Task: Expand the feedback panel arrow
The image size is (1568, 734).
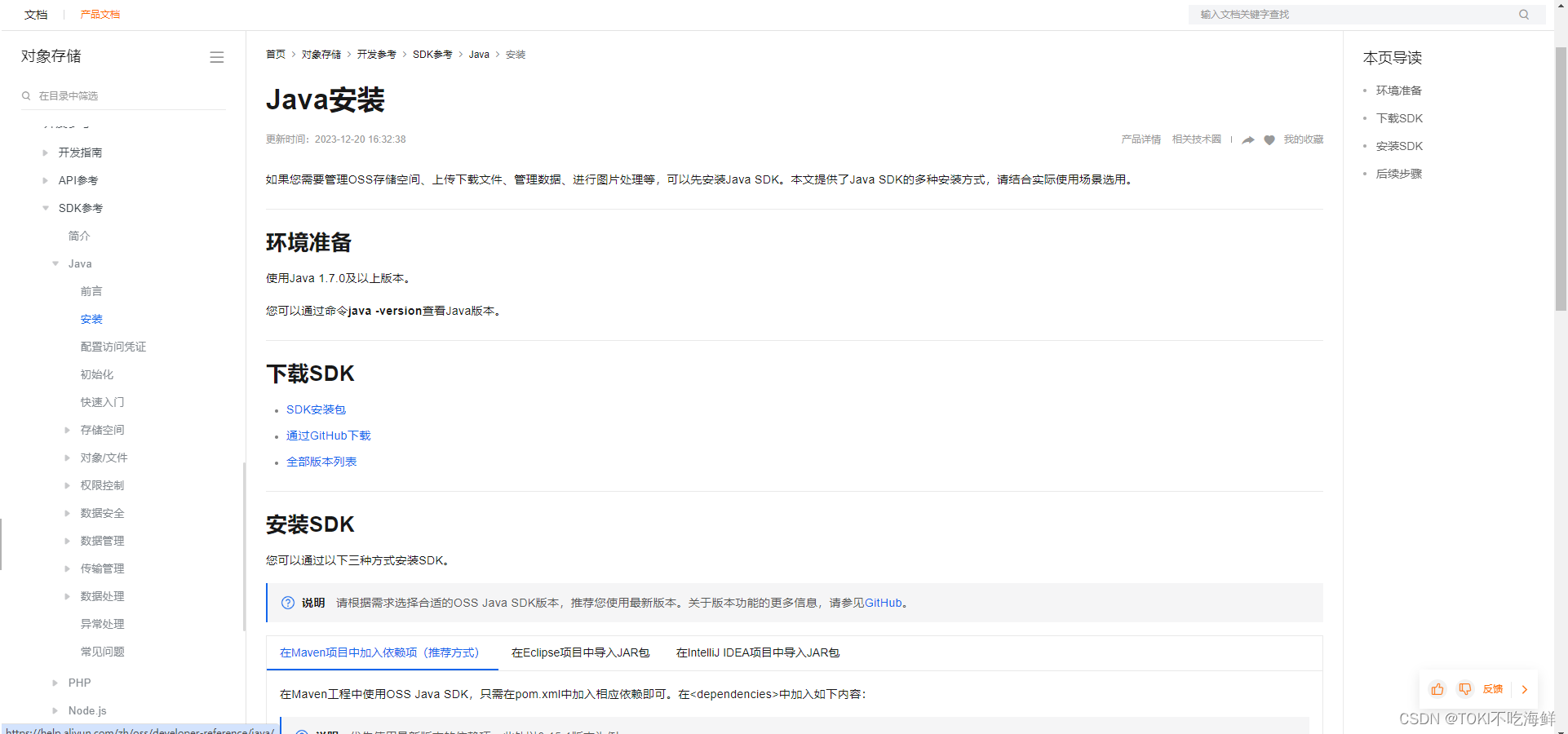Action: coord(1525,689)
